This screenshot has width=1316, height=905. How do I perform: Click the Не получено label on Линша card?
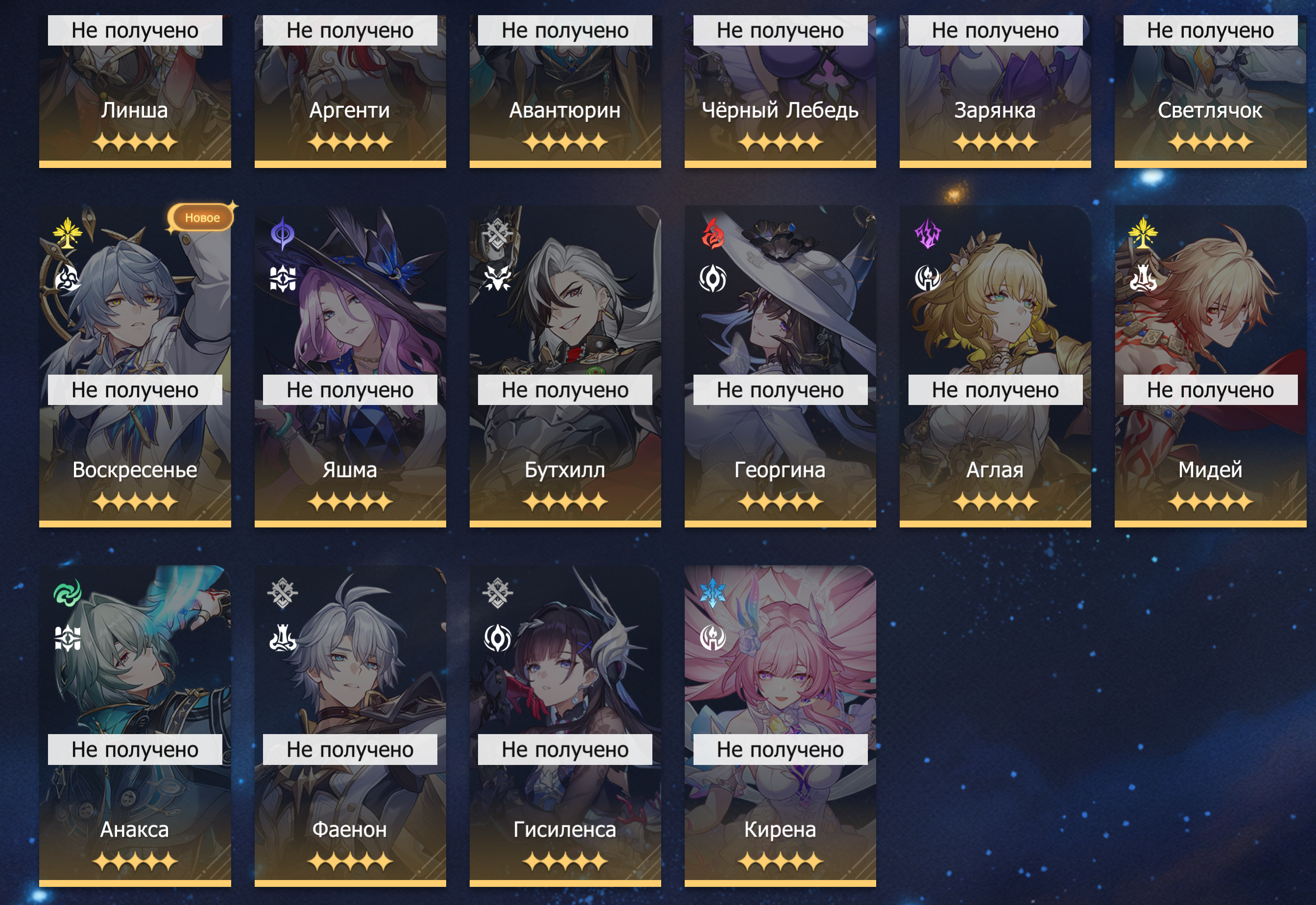(135, 31)
